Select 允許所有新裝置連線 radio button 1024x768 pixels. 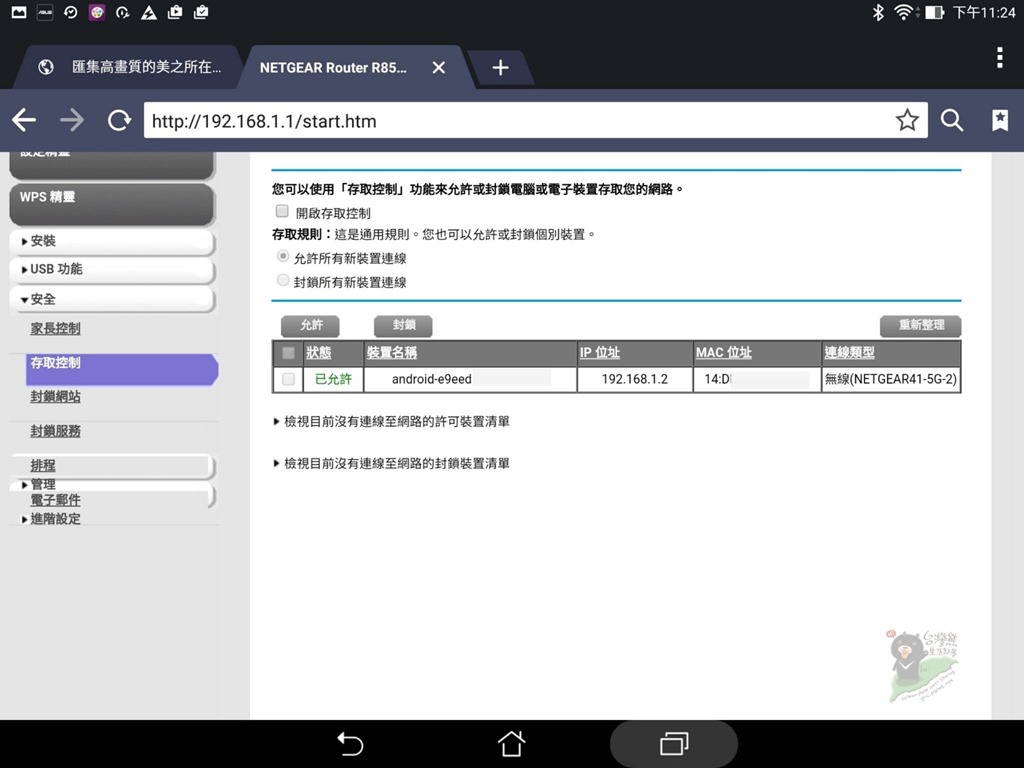click(283, 256)
